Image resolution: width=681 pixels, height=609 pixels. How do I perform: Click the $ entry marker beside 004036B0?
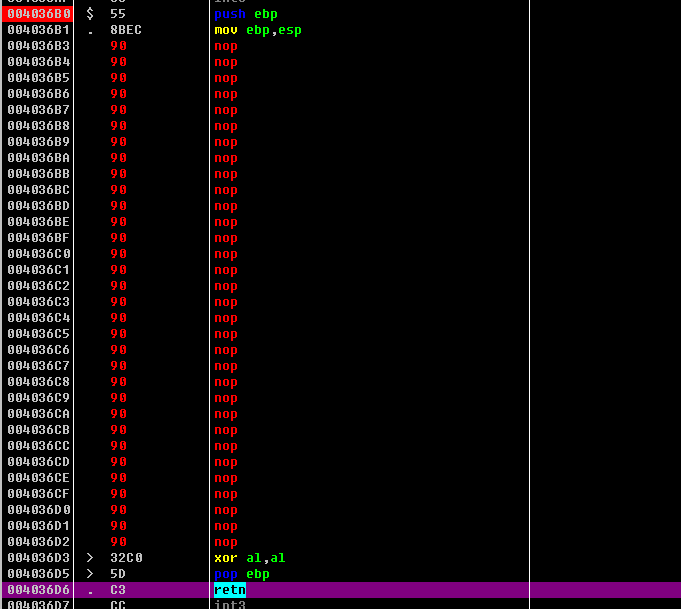pos(90,14)
